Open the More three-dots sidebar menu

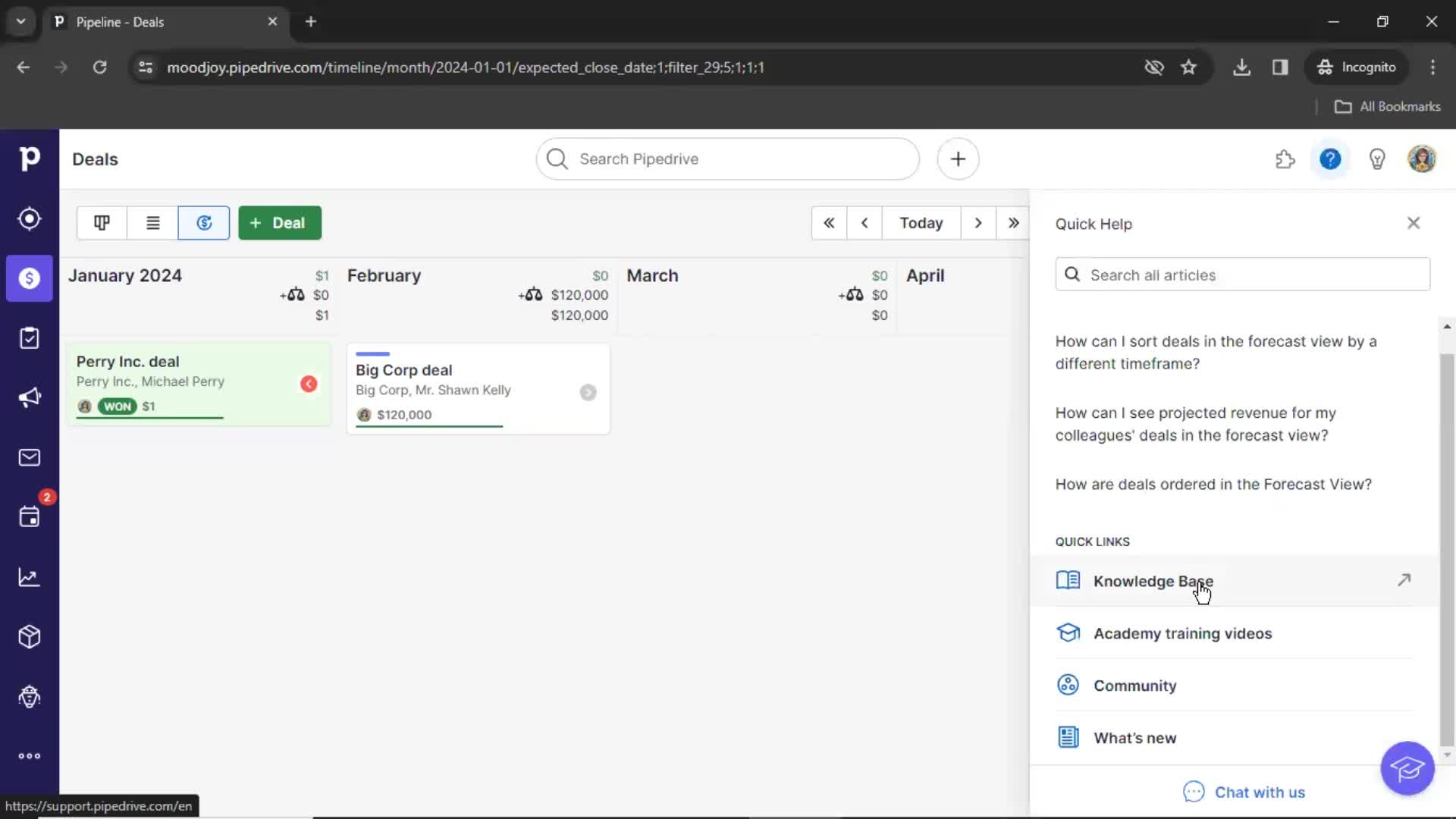coord(30,756)
